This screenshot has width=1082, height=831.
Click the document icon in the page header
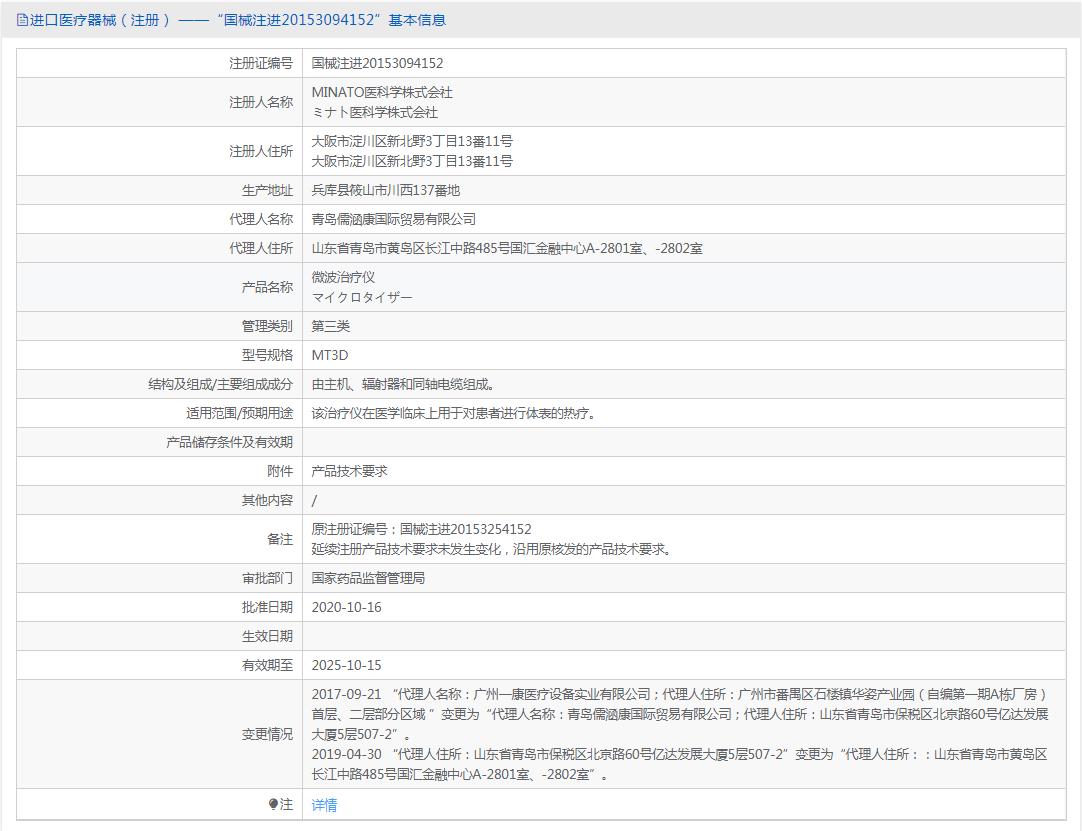tap(22, 20)
